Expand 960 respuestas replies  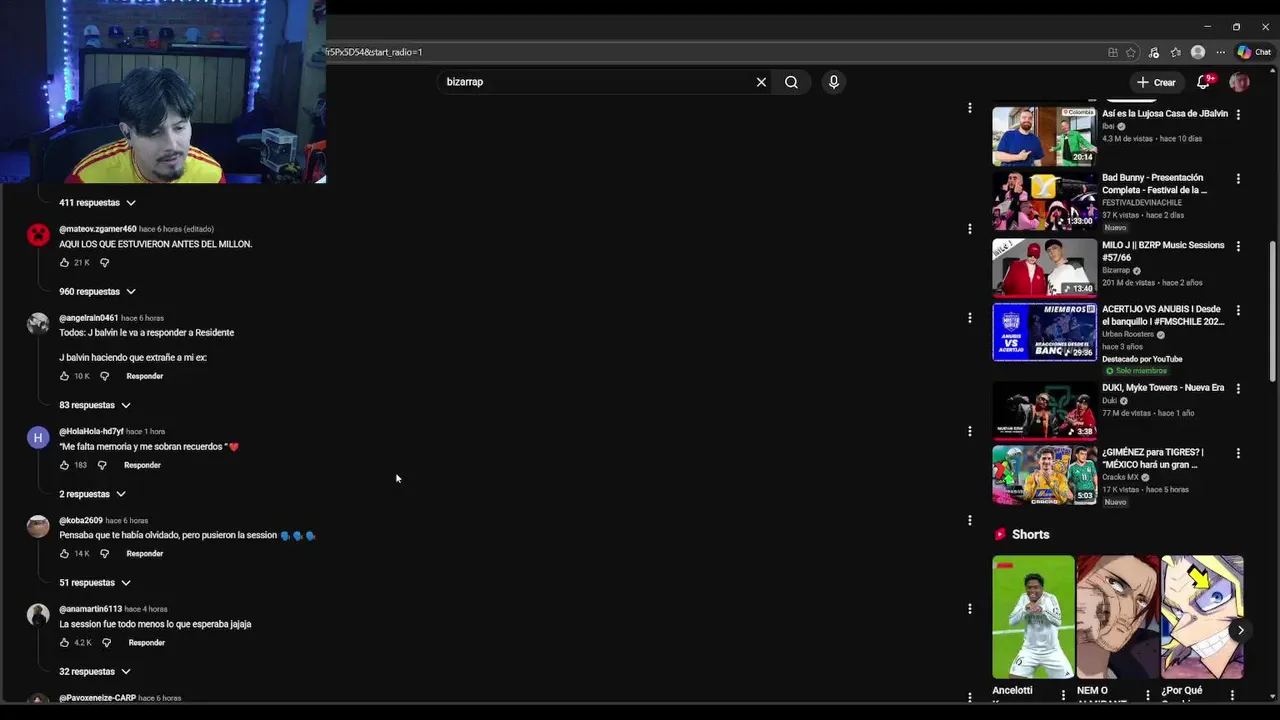(x=97, y=292)
